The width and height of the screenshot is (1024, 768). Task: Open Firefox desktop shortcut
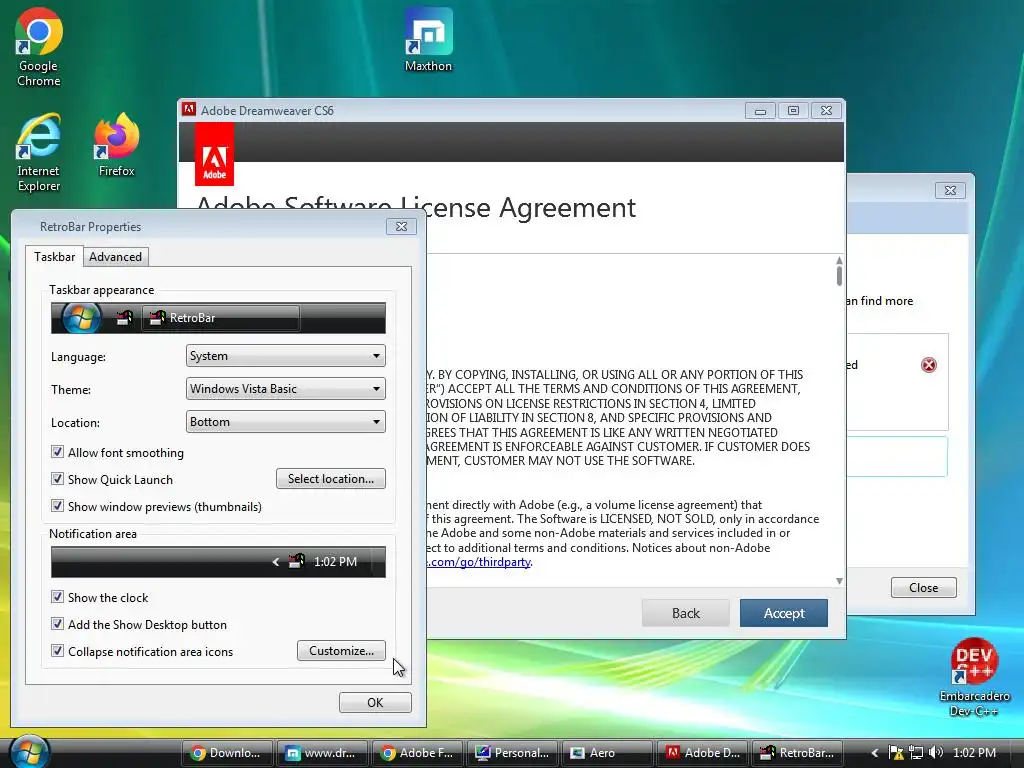point(116,145)
